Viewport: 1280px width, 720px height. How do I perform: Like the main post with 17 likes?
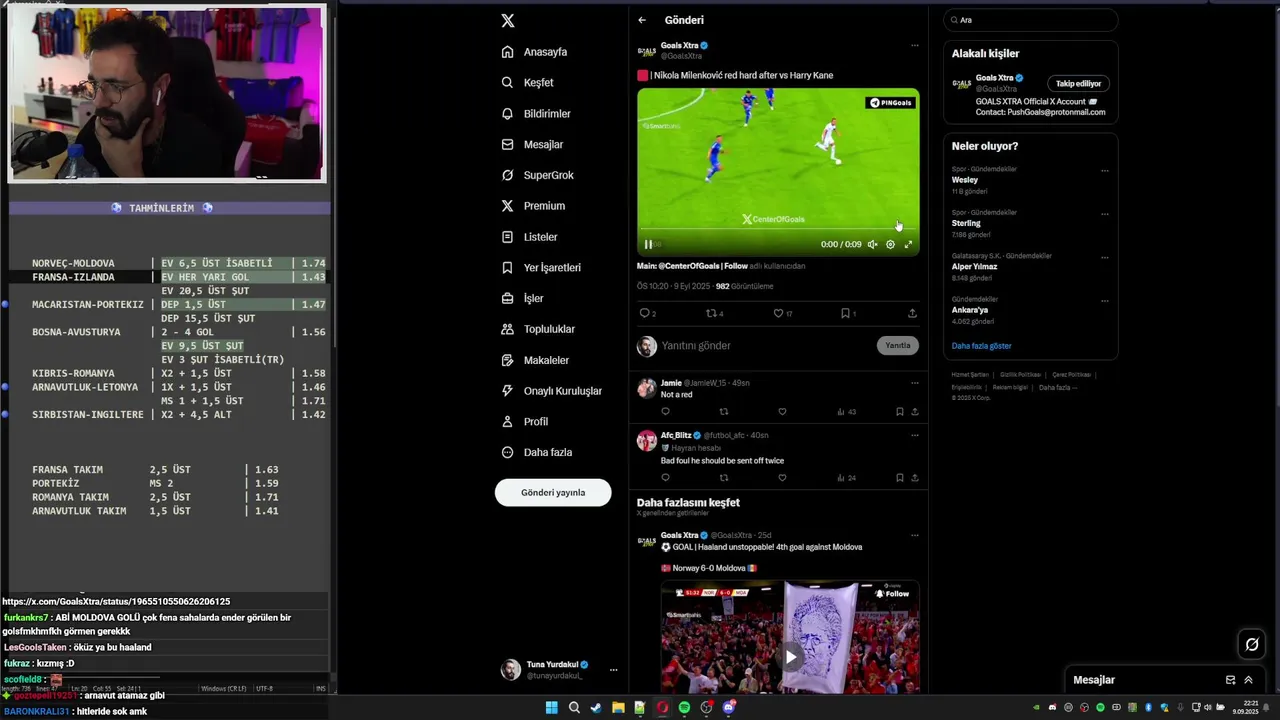[x=778, y=313]
